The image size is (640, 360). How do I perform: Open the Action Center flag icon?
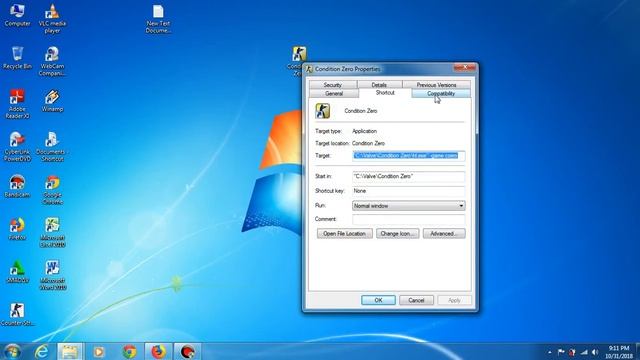click(x=561, y=352)
